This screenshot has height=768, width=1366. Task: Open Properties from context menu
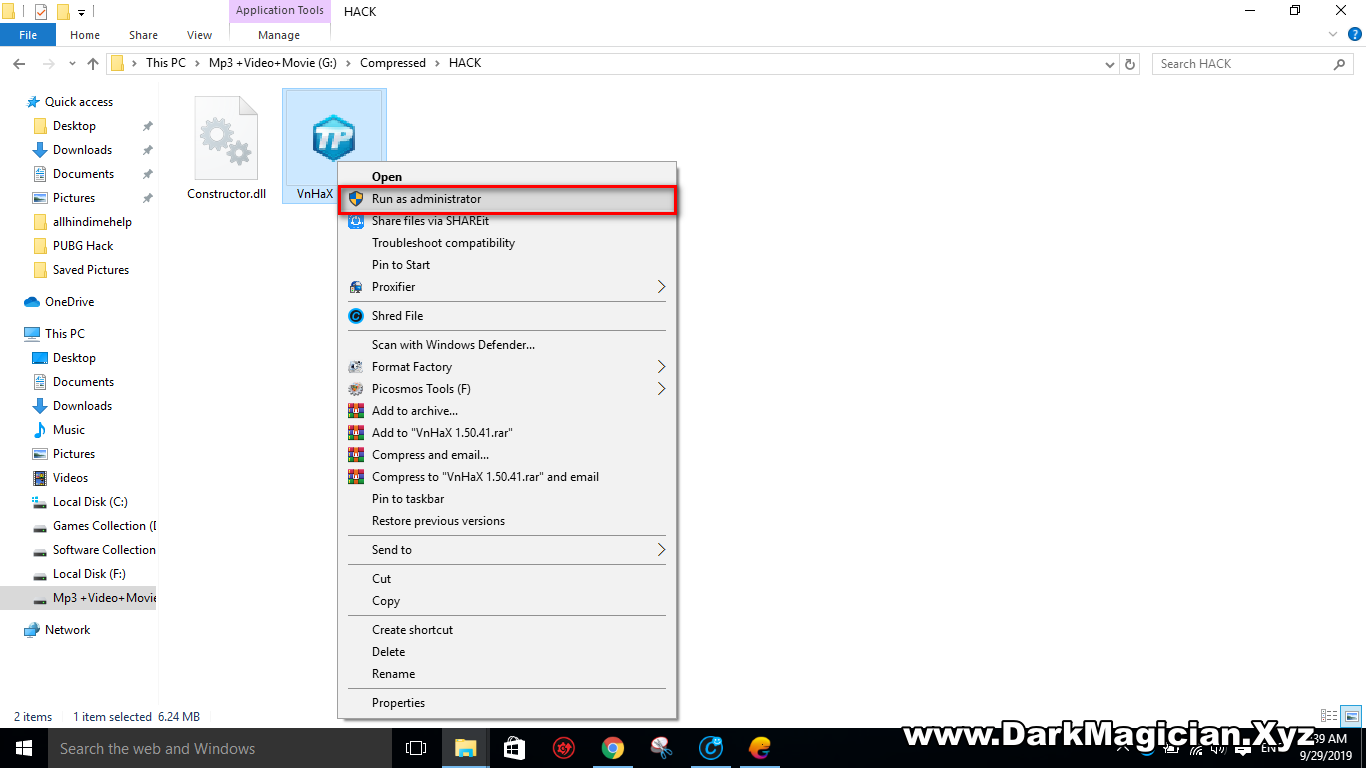[507, 703]
